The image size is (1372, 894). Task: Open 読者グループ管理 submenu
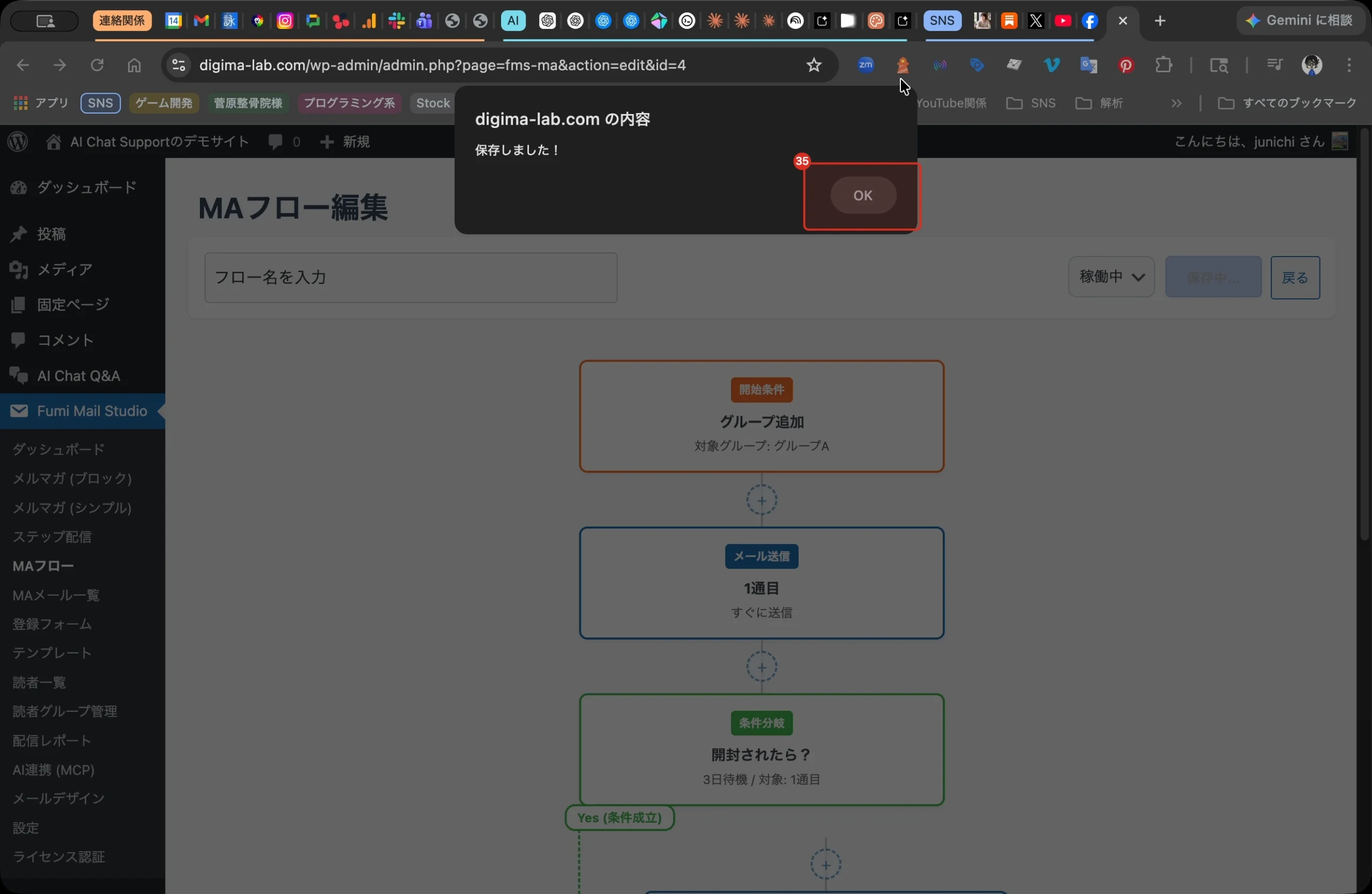coord(64,711)
